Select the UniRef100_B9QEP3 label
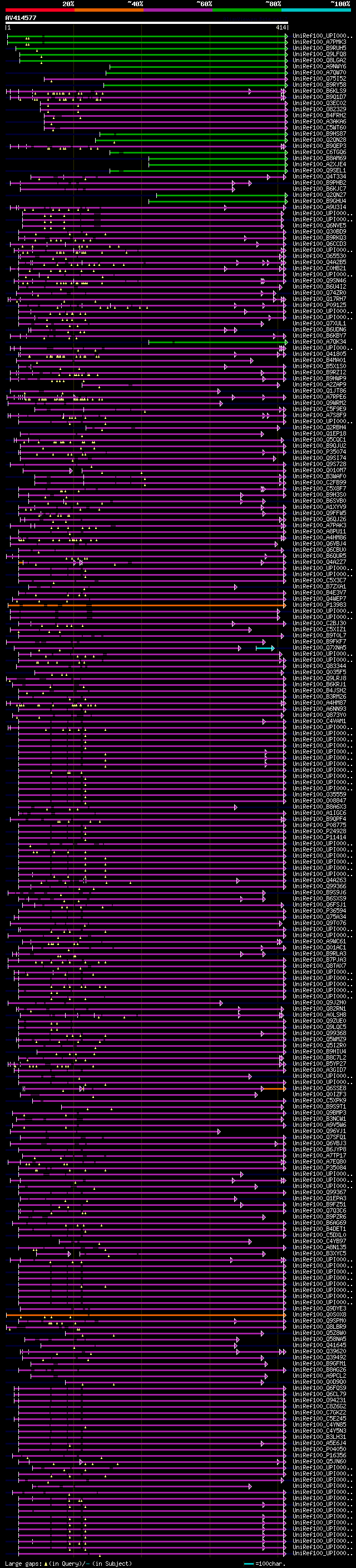 [x=319, y=146]
